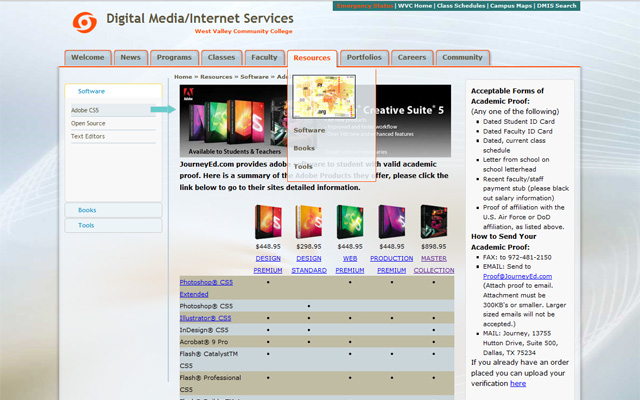640x400 pixels.
Task: Click the Digital Media/Internet Services title
Action: (x=200, y=18)
